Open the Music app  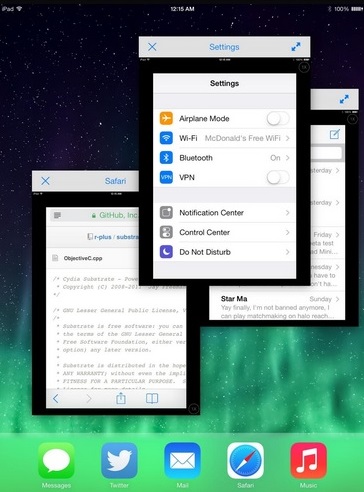click(x=308, y=461)
